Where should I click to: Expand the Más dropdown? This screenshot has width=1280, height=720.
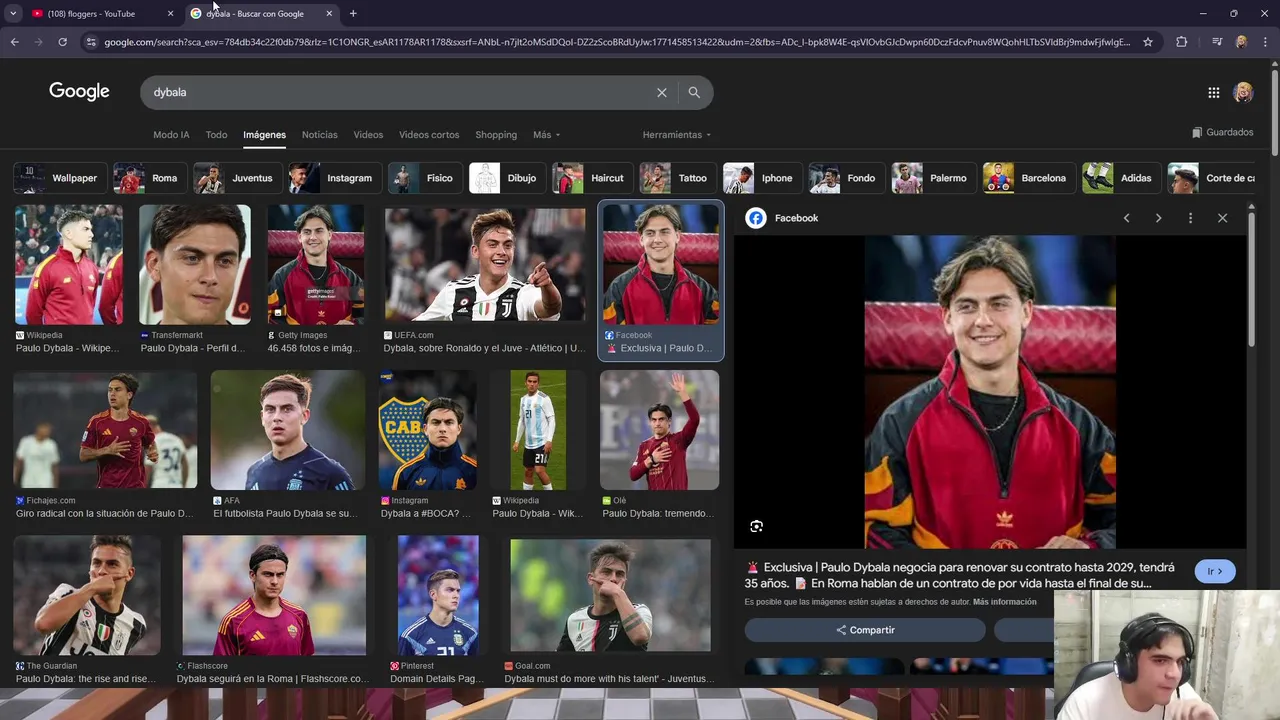(x=546, y=135)
